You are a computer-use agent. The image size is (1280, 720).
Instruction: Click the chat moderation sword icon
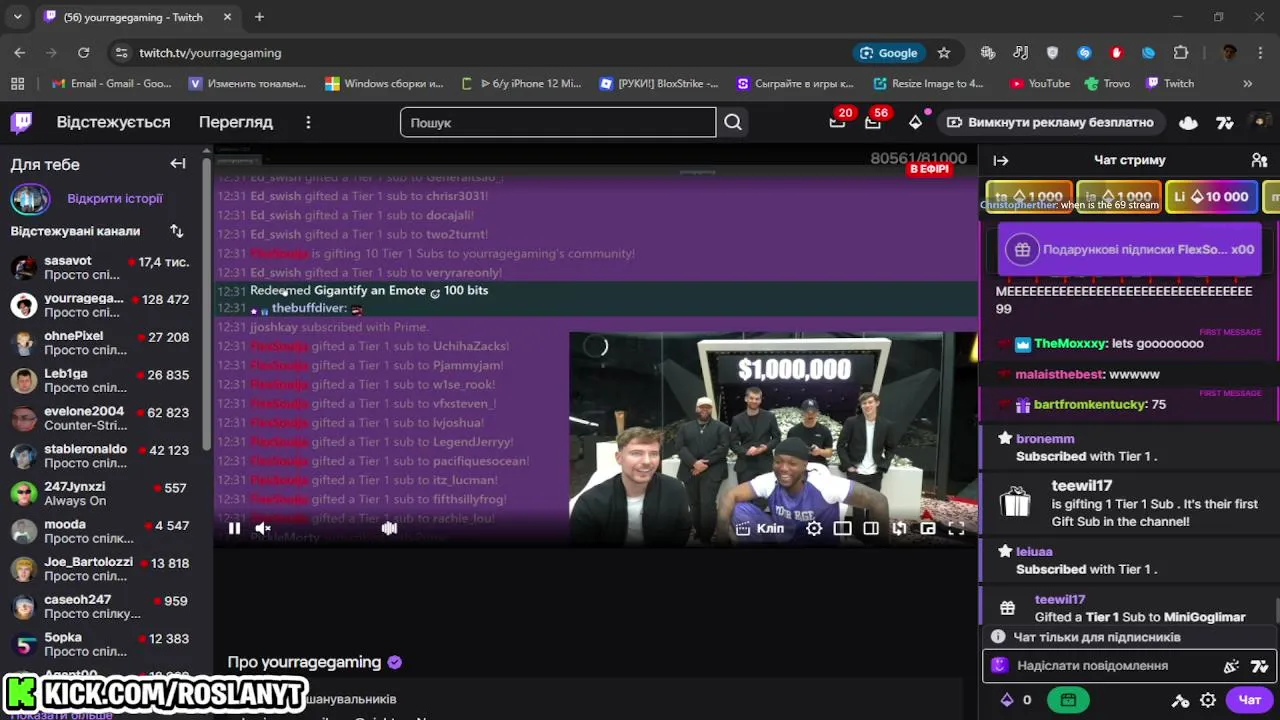pyautogui.click(x=1181, y=700)
